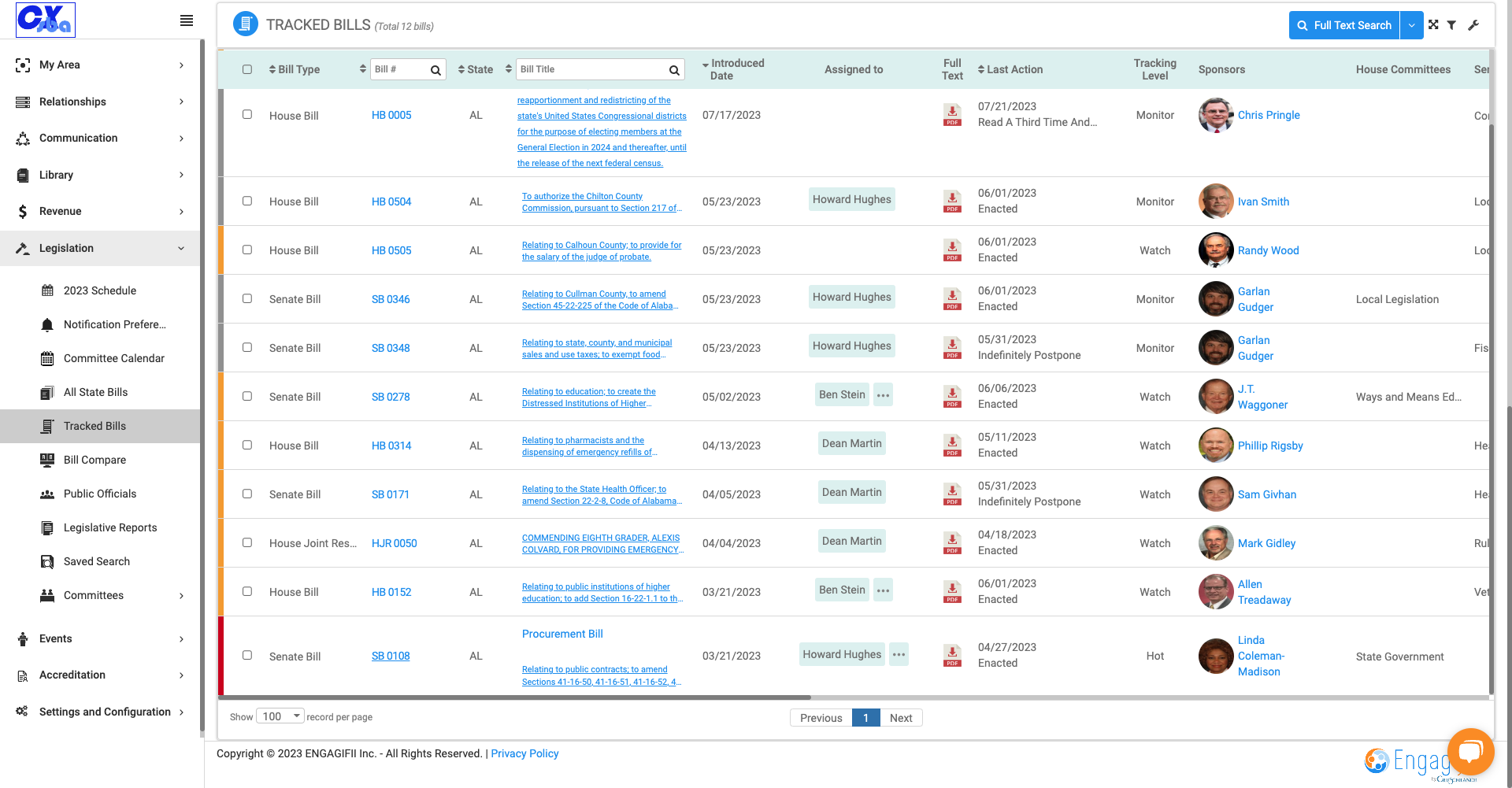Screen dimensions: 1512x788
Task: Open the chat support bubble
Action: 1470,752
